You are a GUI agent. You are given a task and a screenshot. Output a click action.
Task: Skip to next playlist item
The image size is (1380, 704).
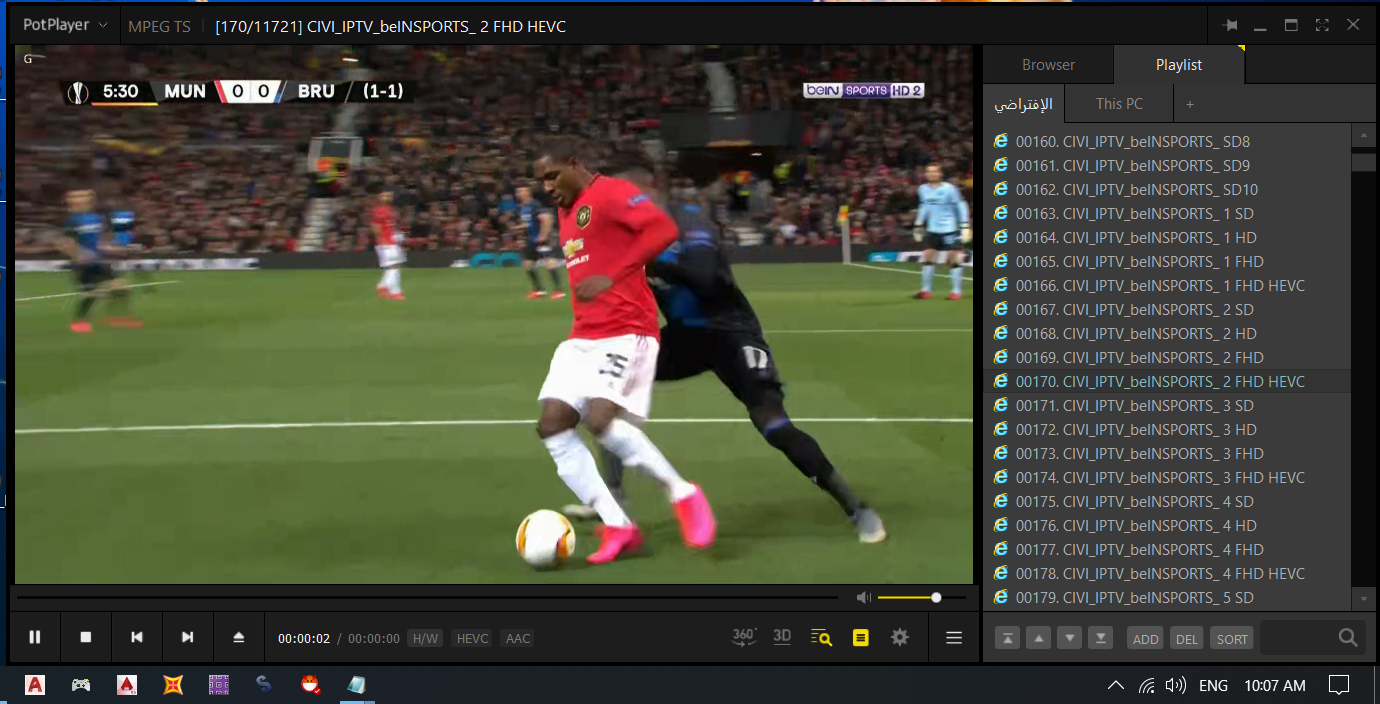[x=187, y=637]
